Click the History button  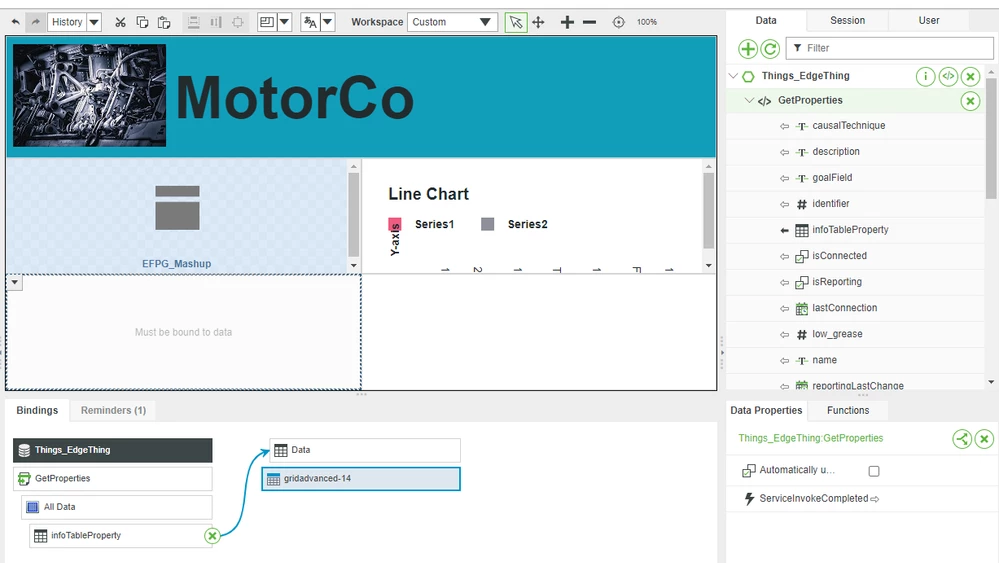[x=67, y=22]
